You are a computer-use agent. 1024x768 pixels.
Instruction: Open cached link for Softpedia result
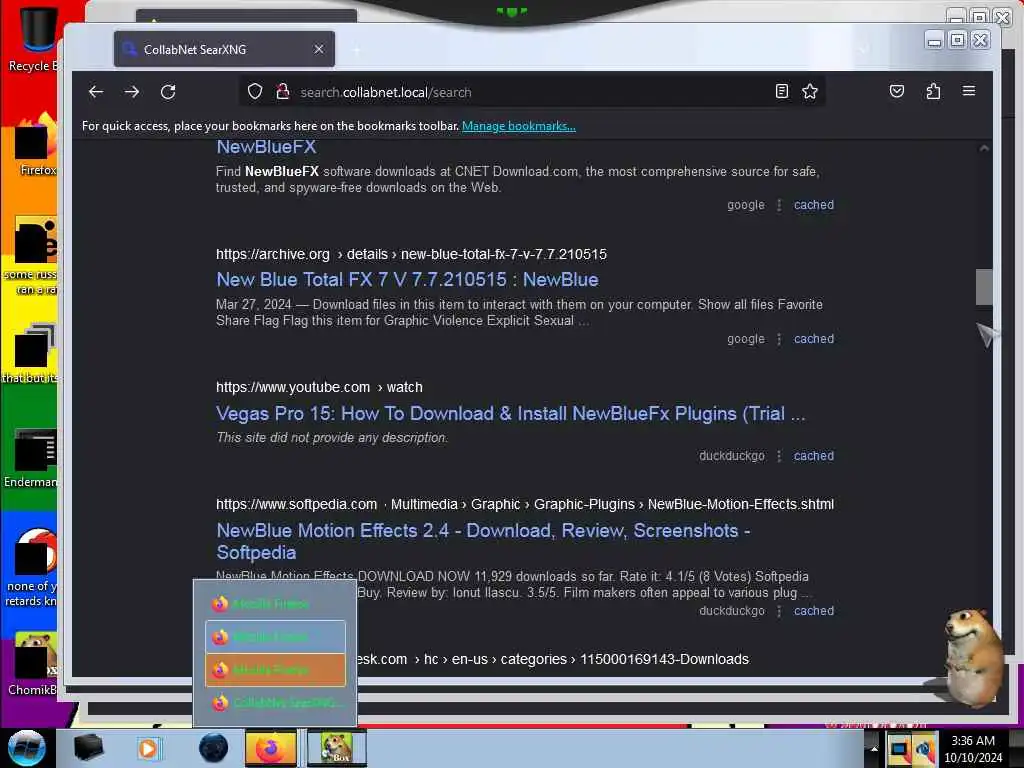pos(814,611)
